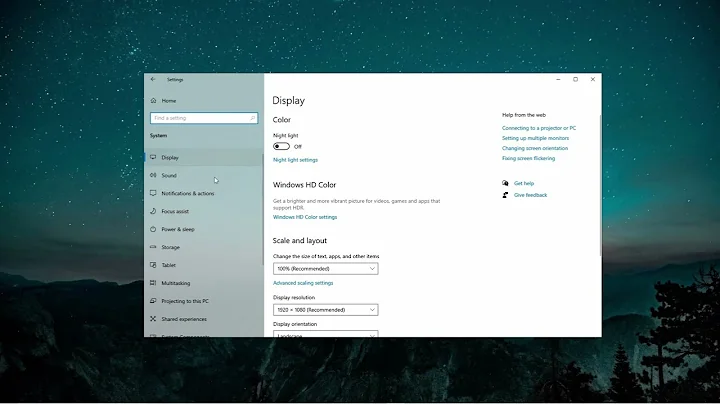Open Windows HD Color settings link

click(305, 217)
